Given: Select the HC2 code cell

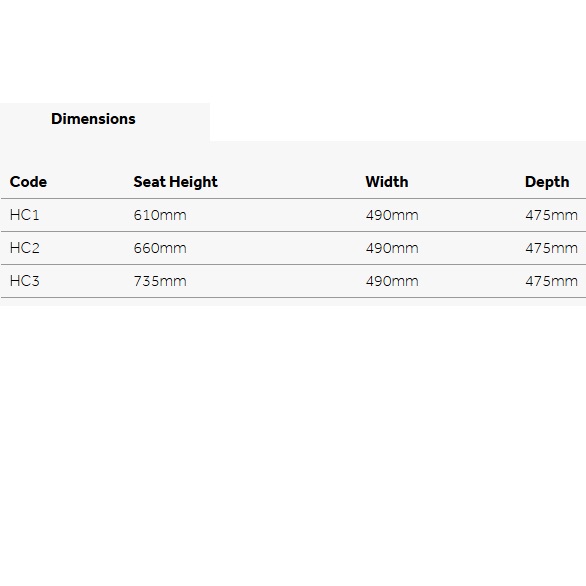Looking at the screenshot, I should (25, 248).
